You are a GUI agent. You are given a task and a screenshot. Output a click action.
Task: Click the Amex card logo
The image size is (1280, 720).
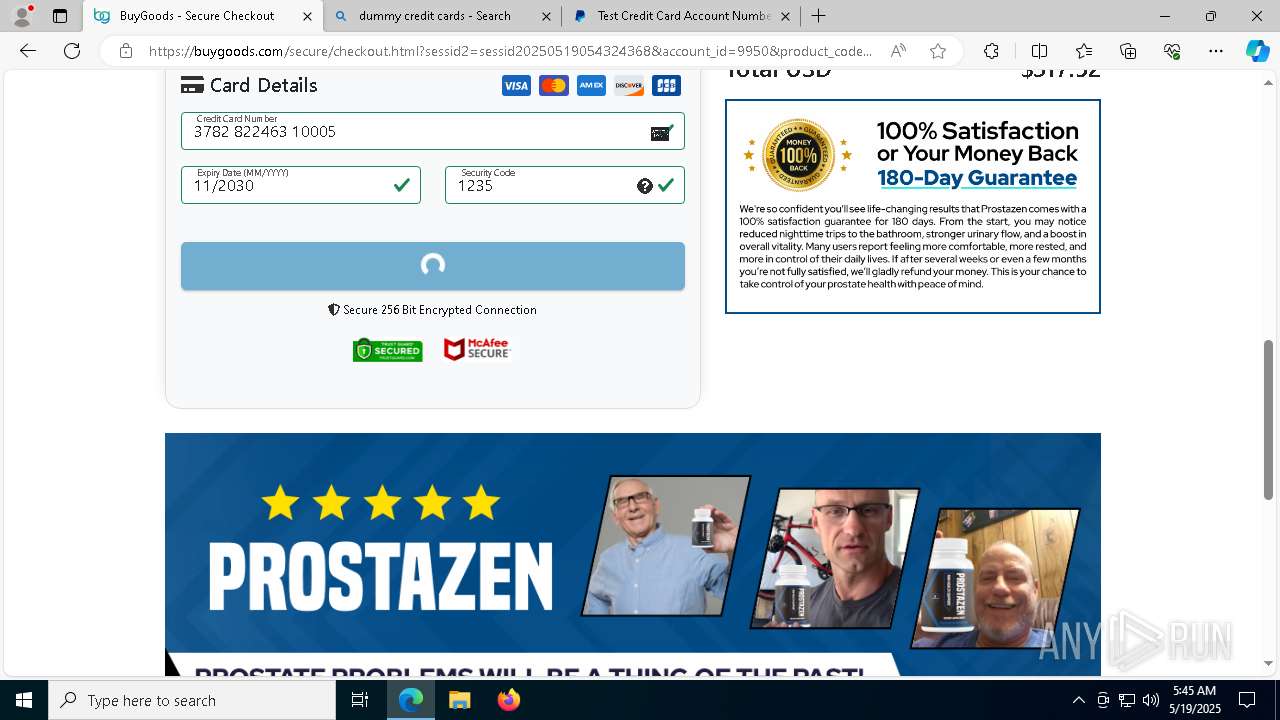pos(591,86)
